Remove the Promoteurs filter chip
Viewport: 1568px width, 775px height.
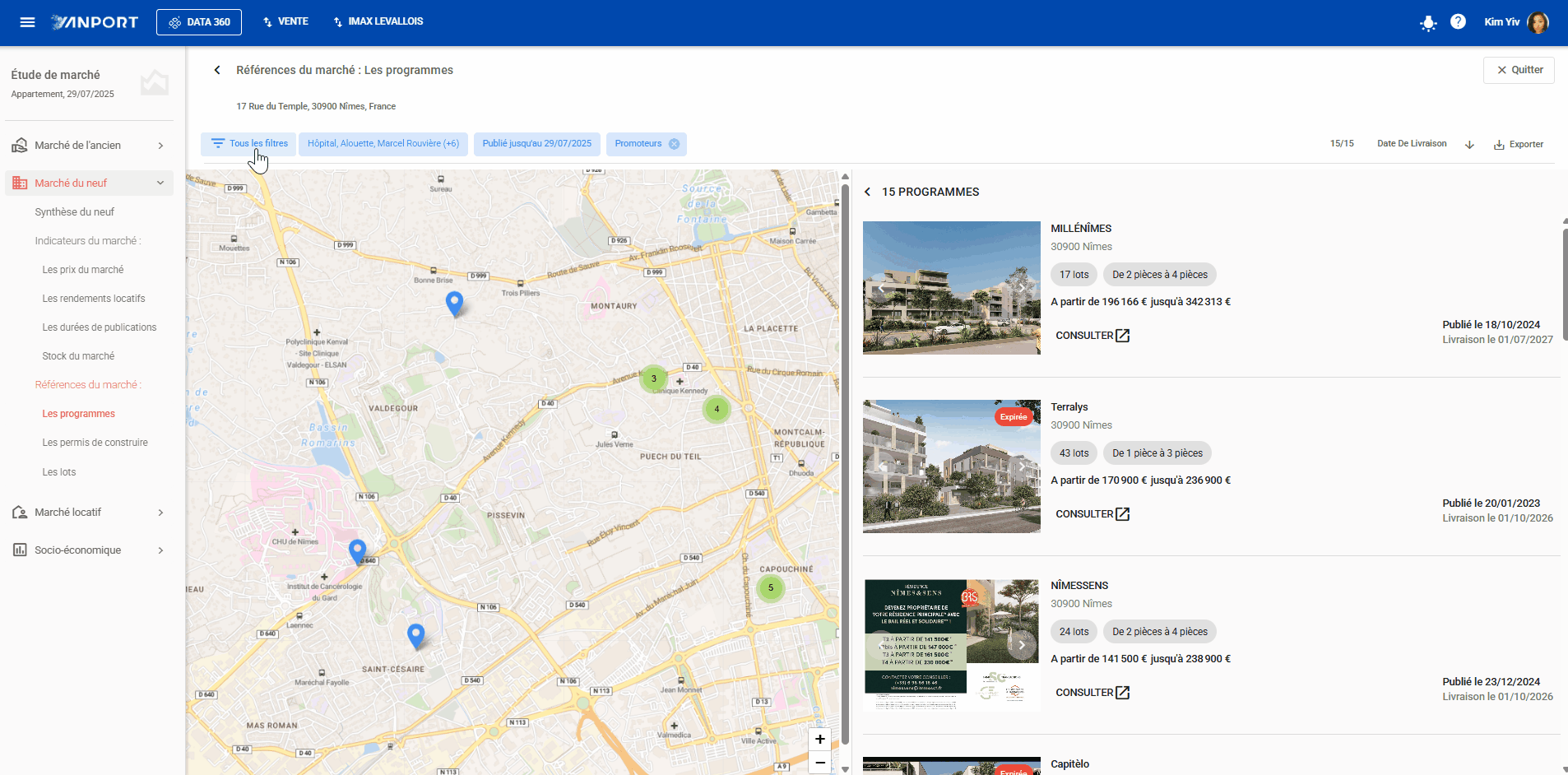click(x=674, y=144)
